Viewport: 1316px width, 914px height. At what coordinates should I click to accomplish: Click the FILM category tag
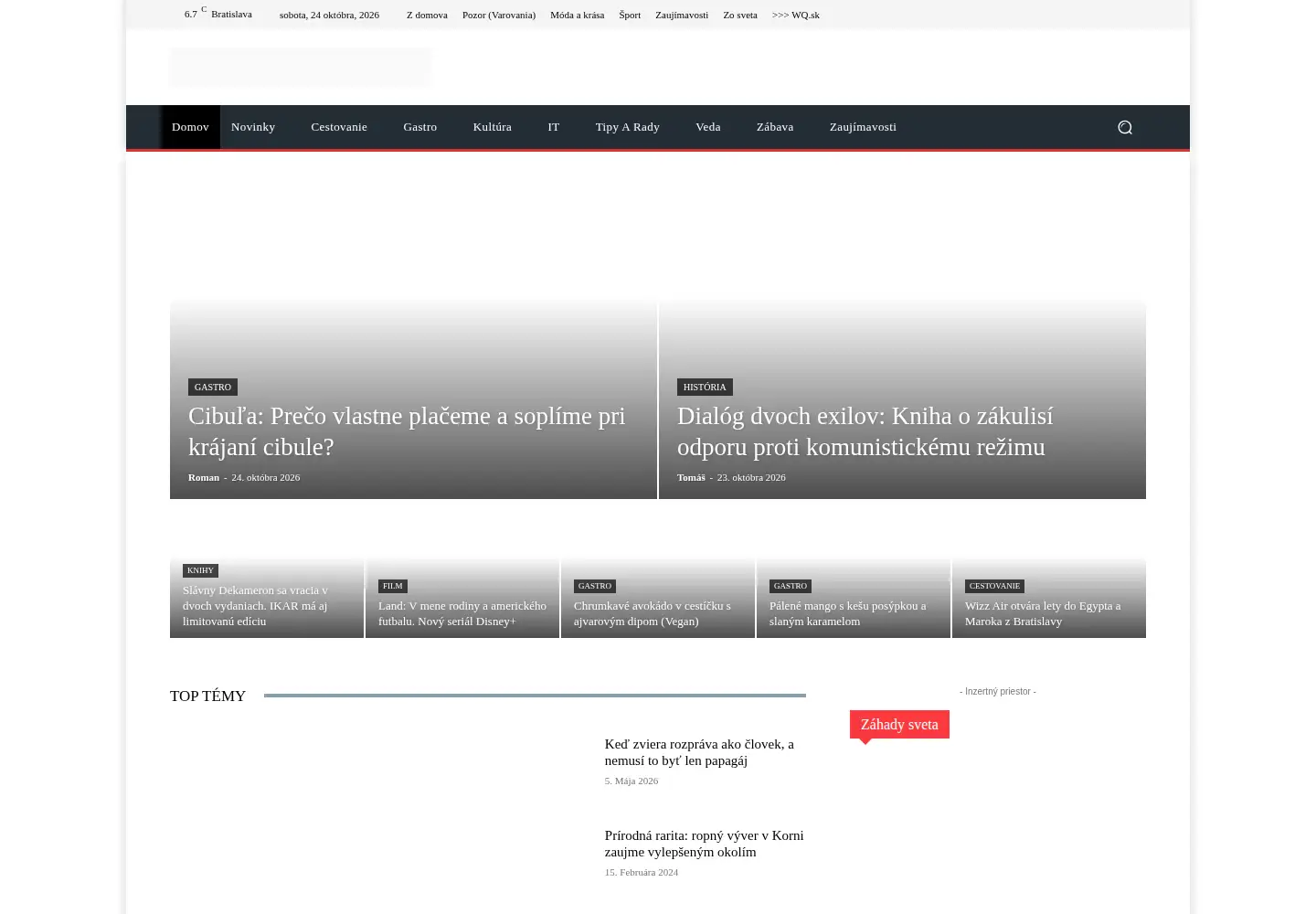point(393,586)
